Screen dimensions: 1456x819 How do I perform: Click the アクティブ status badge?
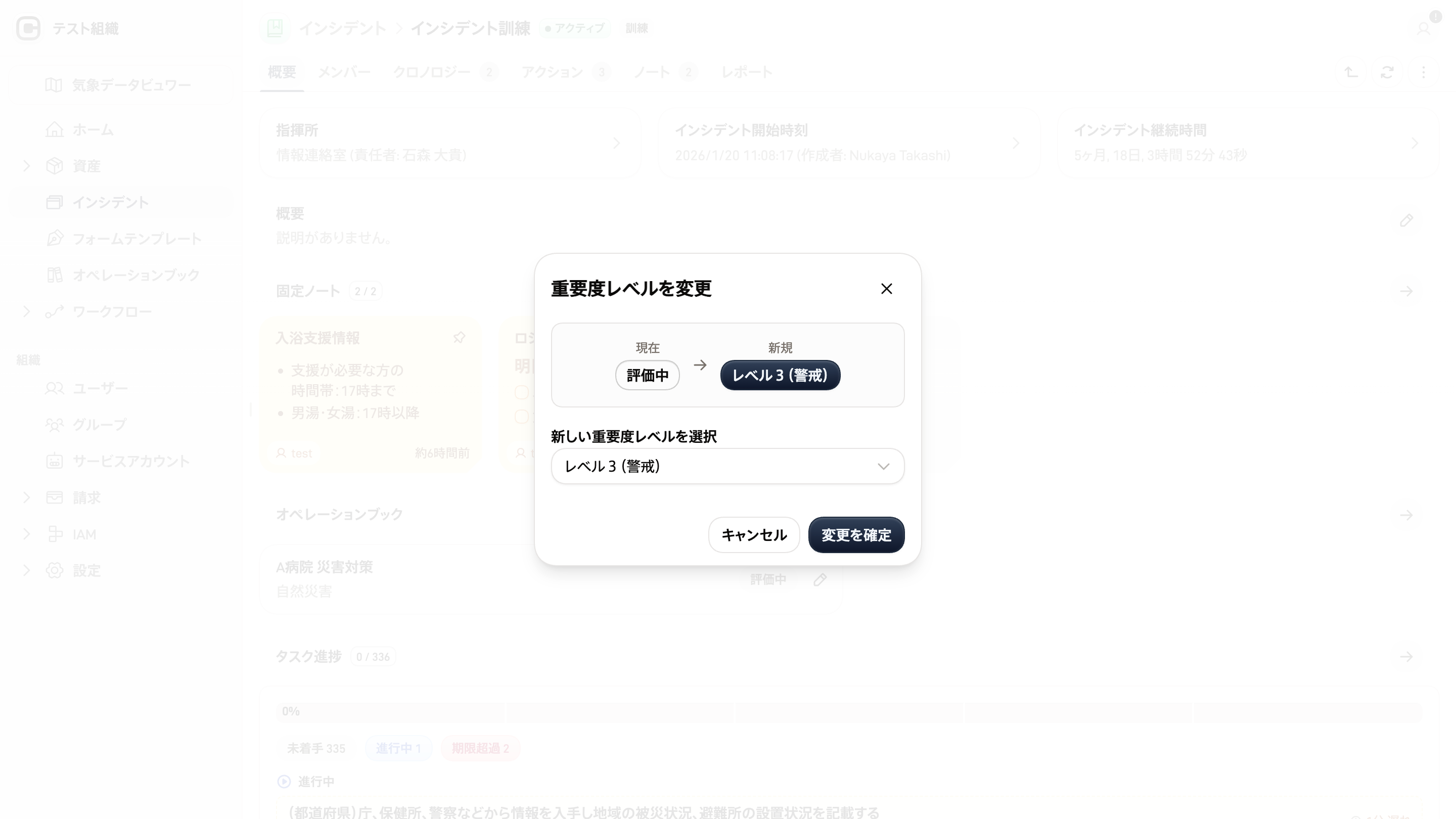575,28
